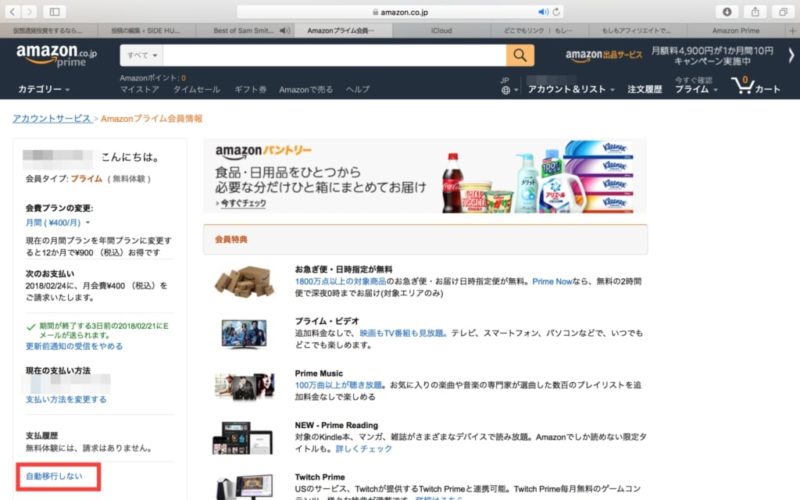This screenshot has height=500, width=800.
Task: Click 映画もTV番組も見放題 link
Action: tap(403, 333)
